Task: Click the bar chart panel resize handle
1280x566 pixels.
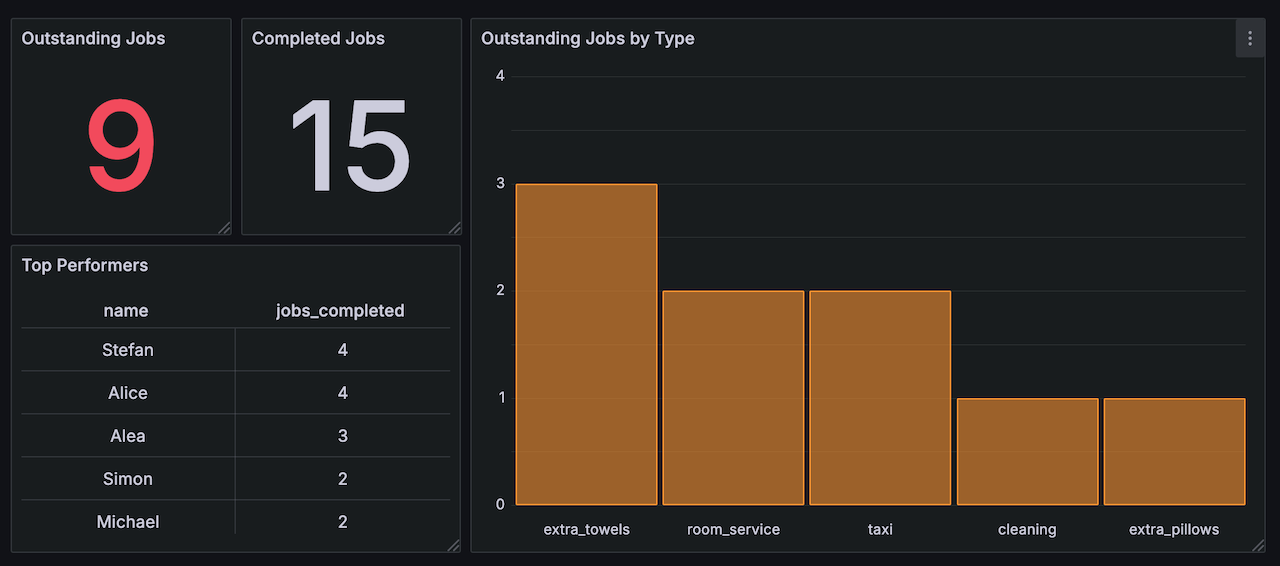Action: [1258, 545]
